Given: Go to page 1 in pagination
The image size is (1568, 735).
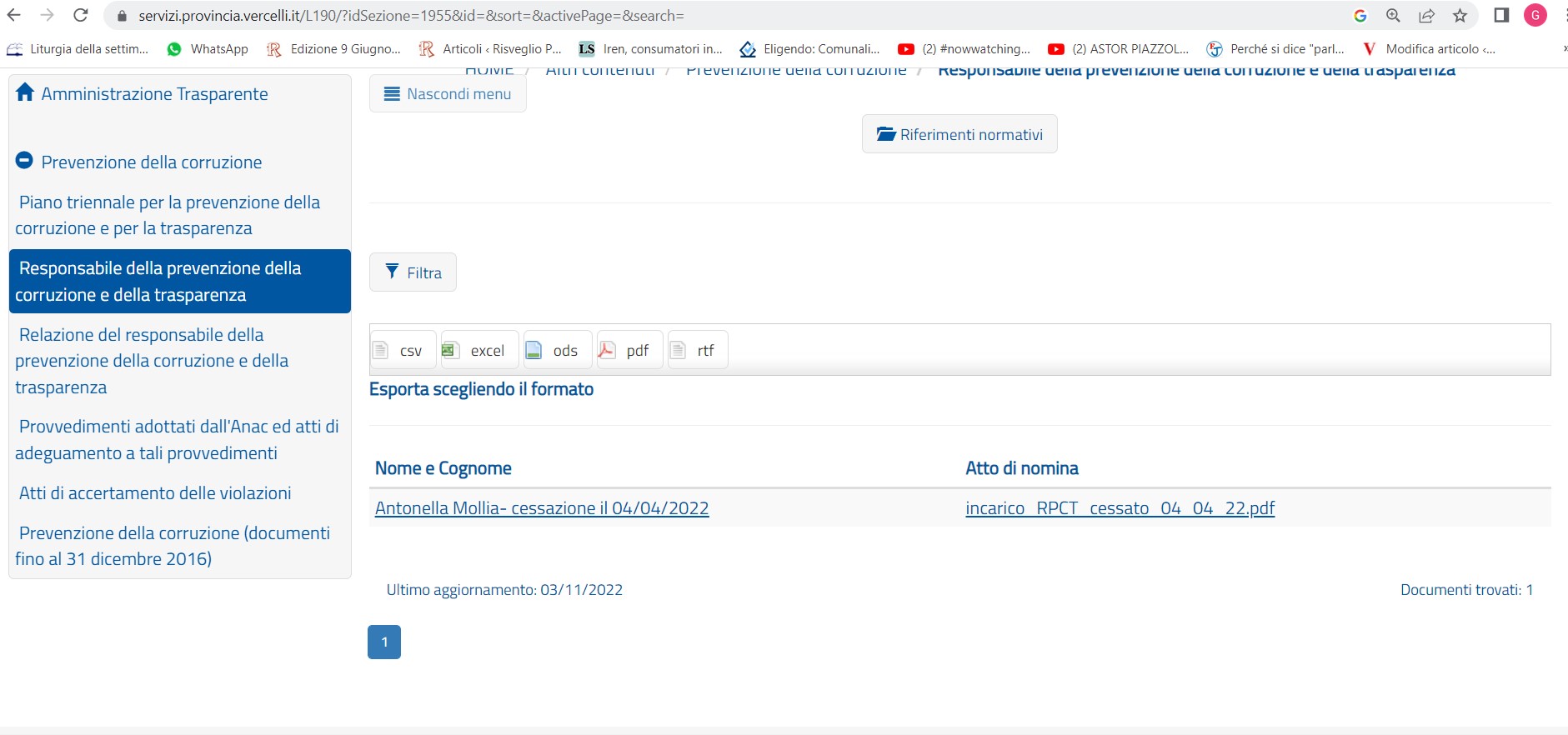Looking at the screenshot, I should click(384, 642).
